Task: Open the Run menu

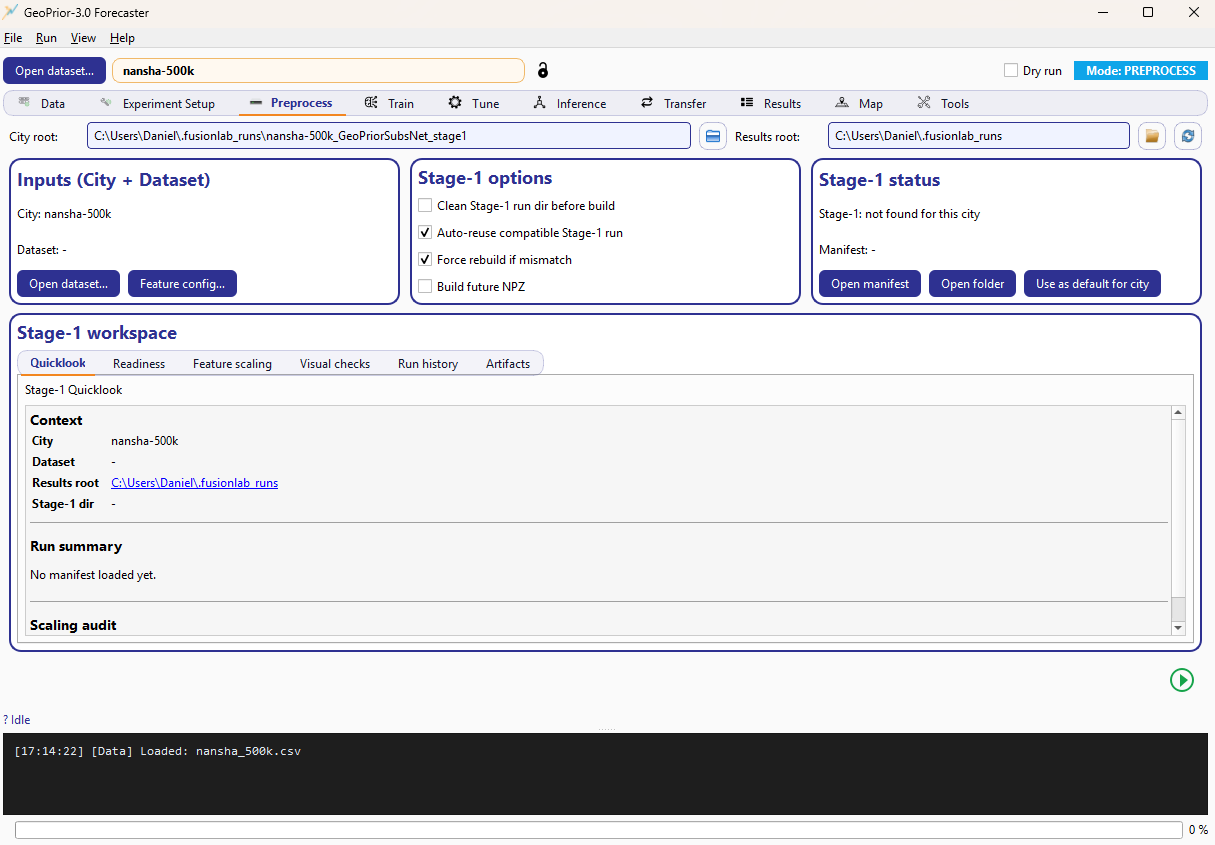Action: click(46, 38)
